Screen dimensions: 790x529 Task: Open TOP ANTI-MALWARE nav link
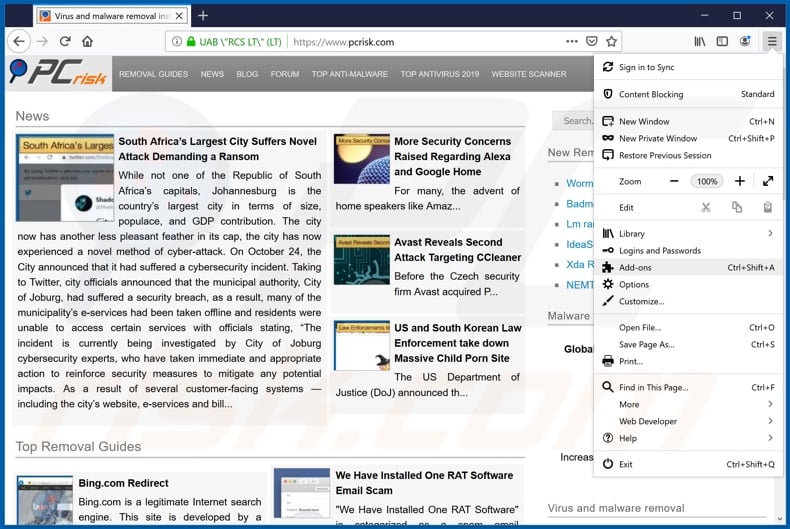pos(350,74)
